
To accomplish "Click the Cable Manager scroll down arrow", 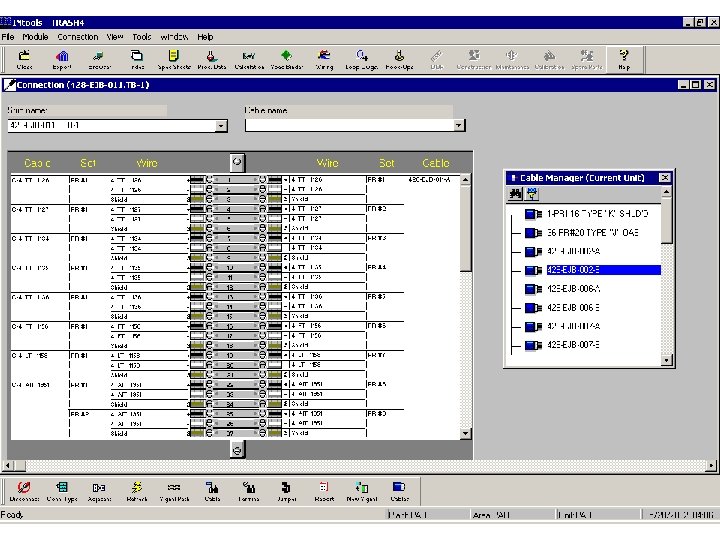I will 666,360.
